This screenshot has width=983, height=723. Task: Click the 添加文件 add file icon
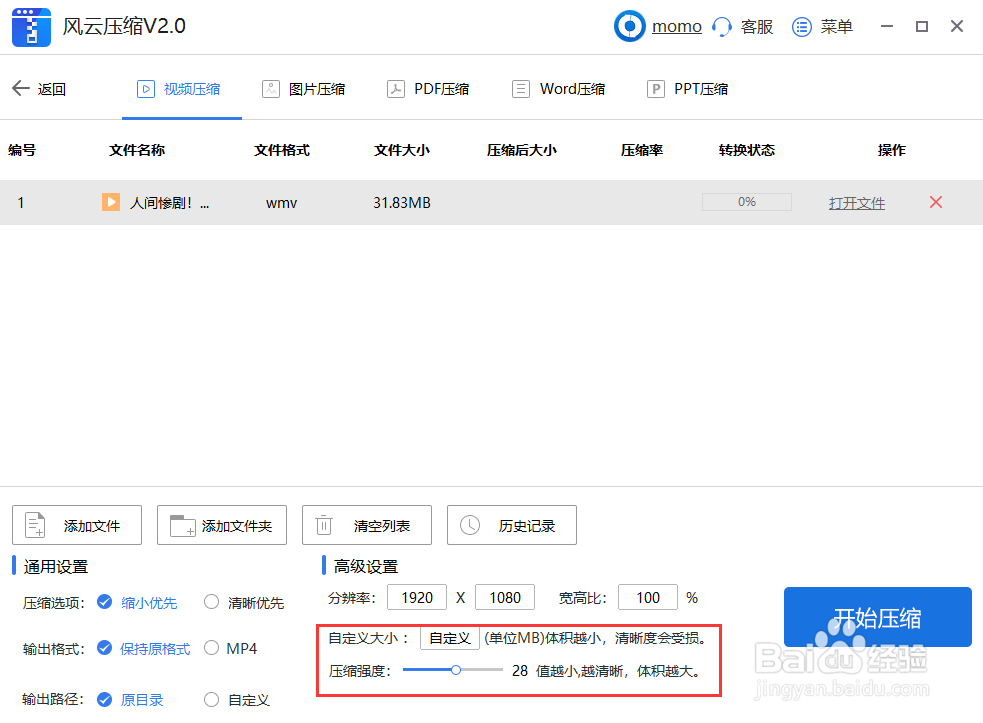(x=35, y=524)
